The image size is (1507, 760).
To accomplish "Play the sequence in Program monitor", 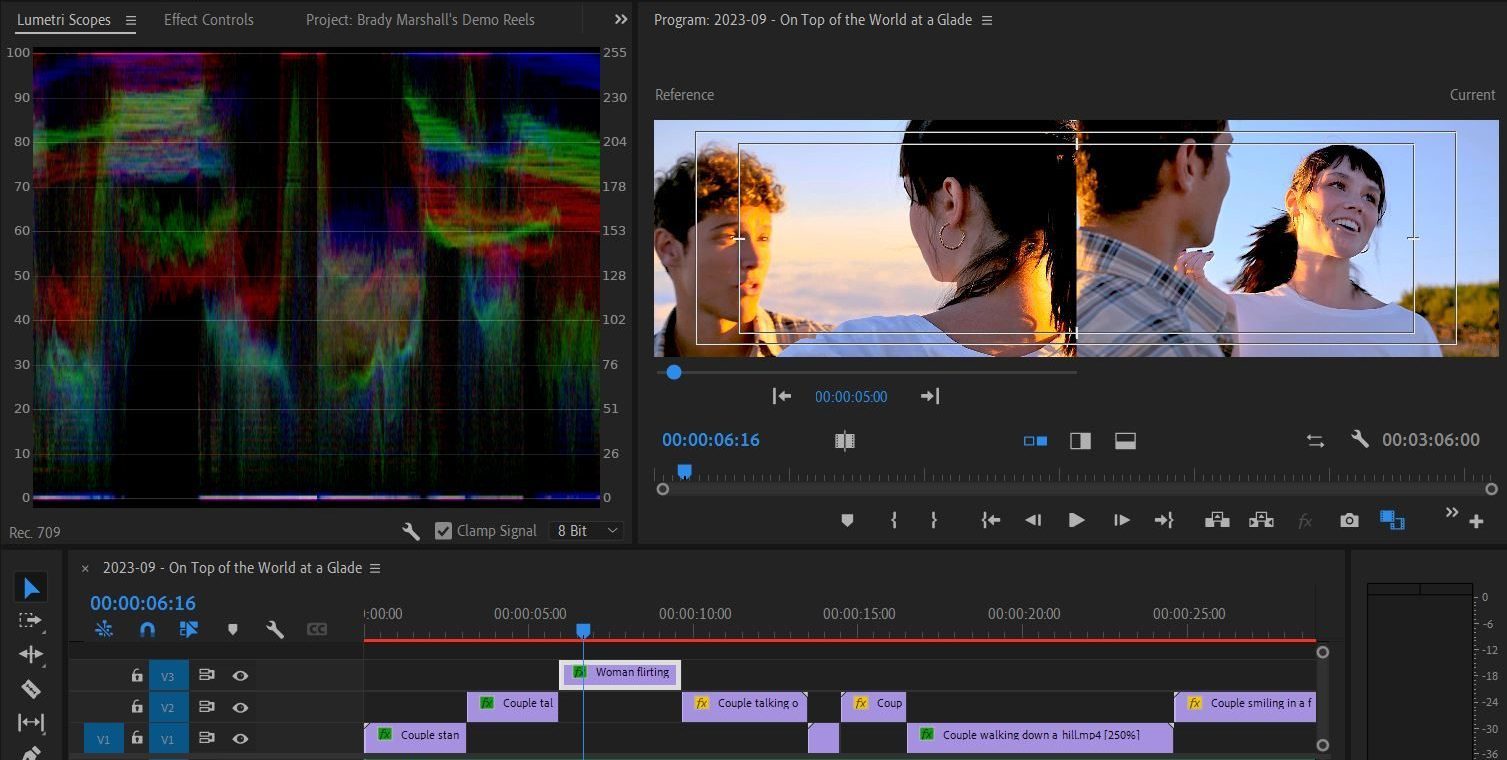I will coord(1076,520).
